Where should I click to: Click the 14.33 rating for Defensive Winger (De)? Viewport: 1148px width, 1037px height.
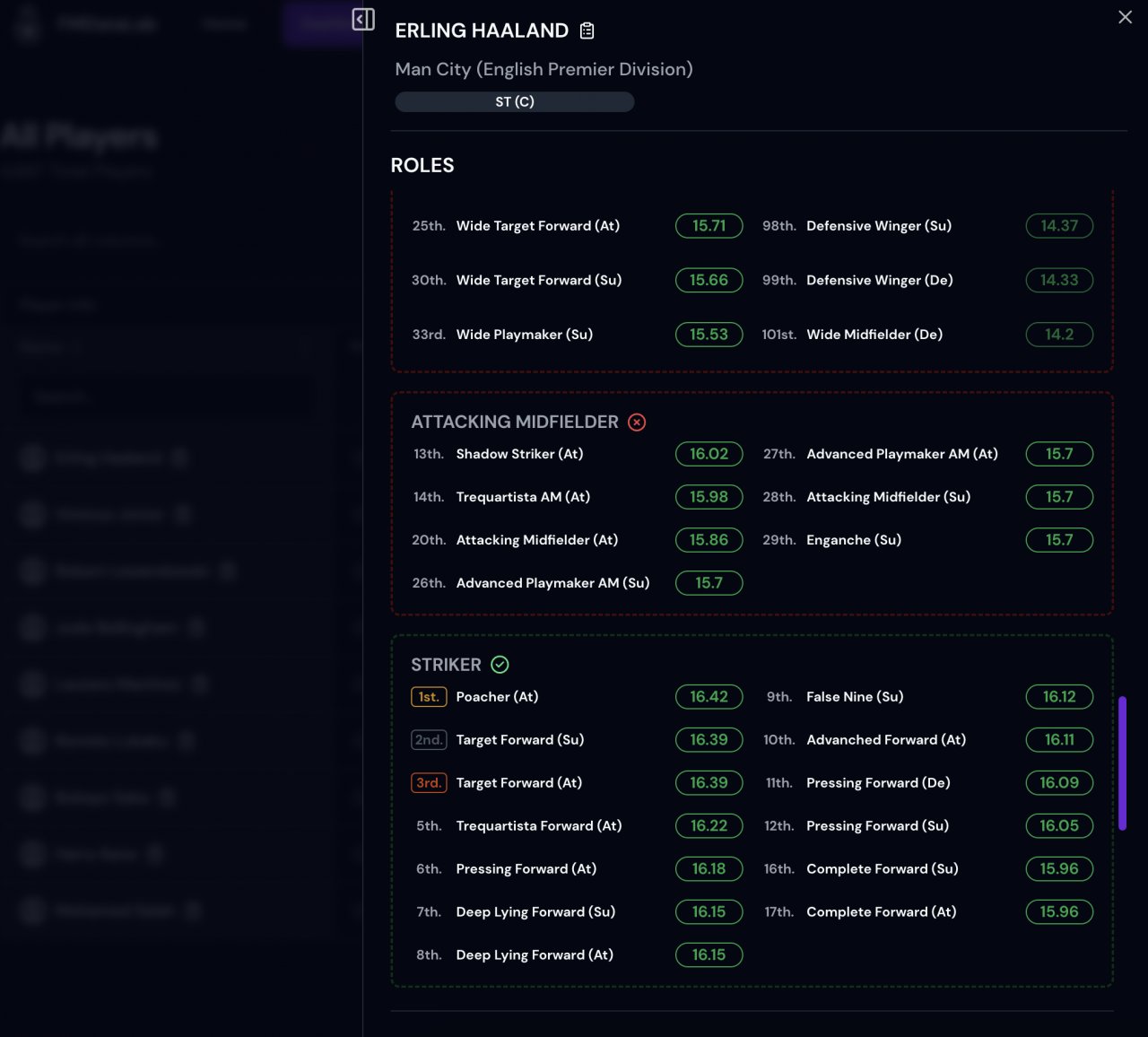1059,280
